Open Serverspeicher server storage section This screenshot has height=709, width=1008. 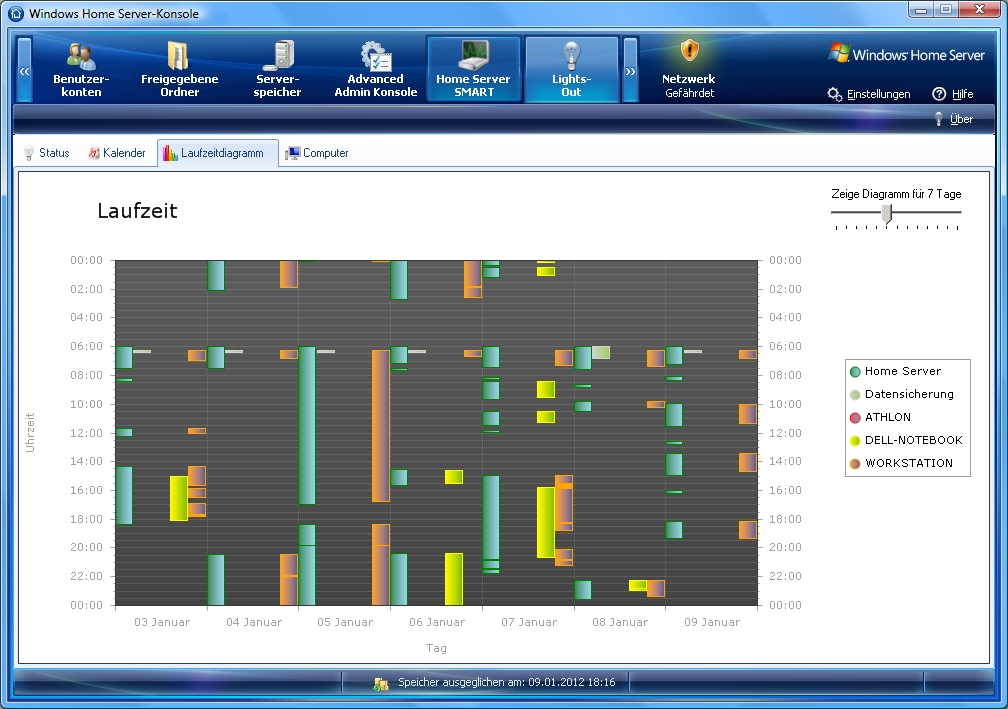tap(277, 69)
